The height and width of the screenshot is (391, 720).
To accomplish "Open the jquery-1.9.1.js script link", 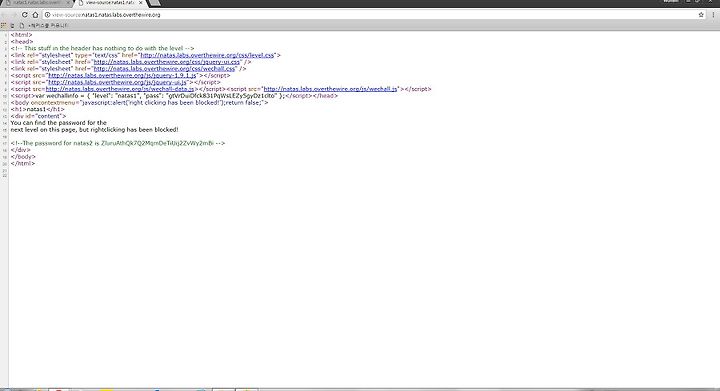I will [122, 75].
